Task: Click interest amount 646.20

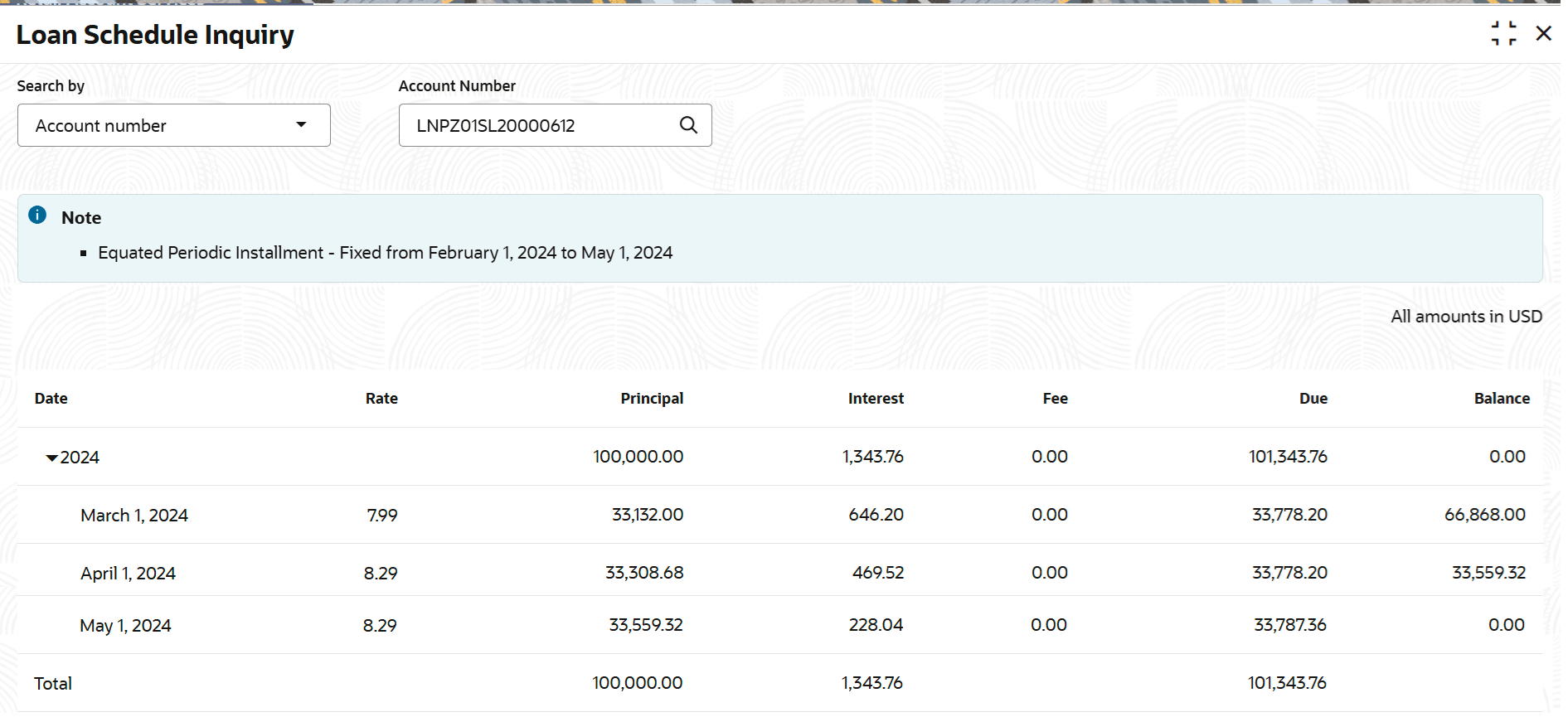Action: [876, 515]
